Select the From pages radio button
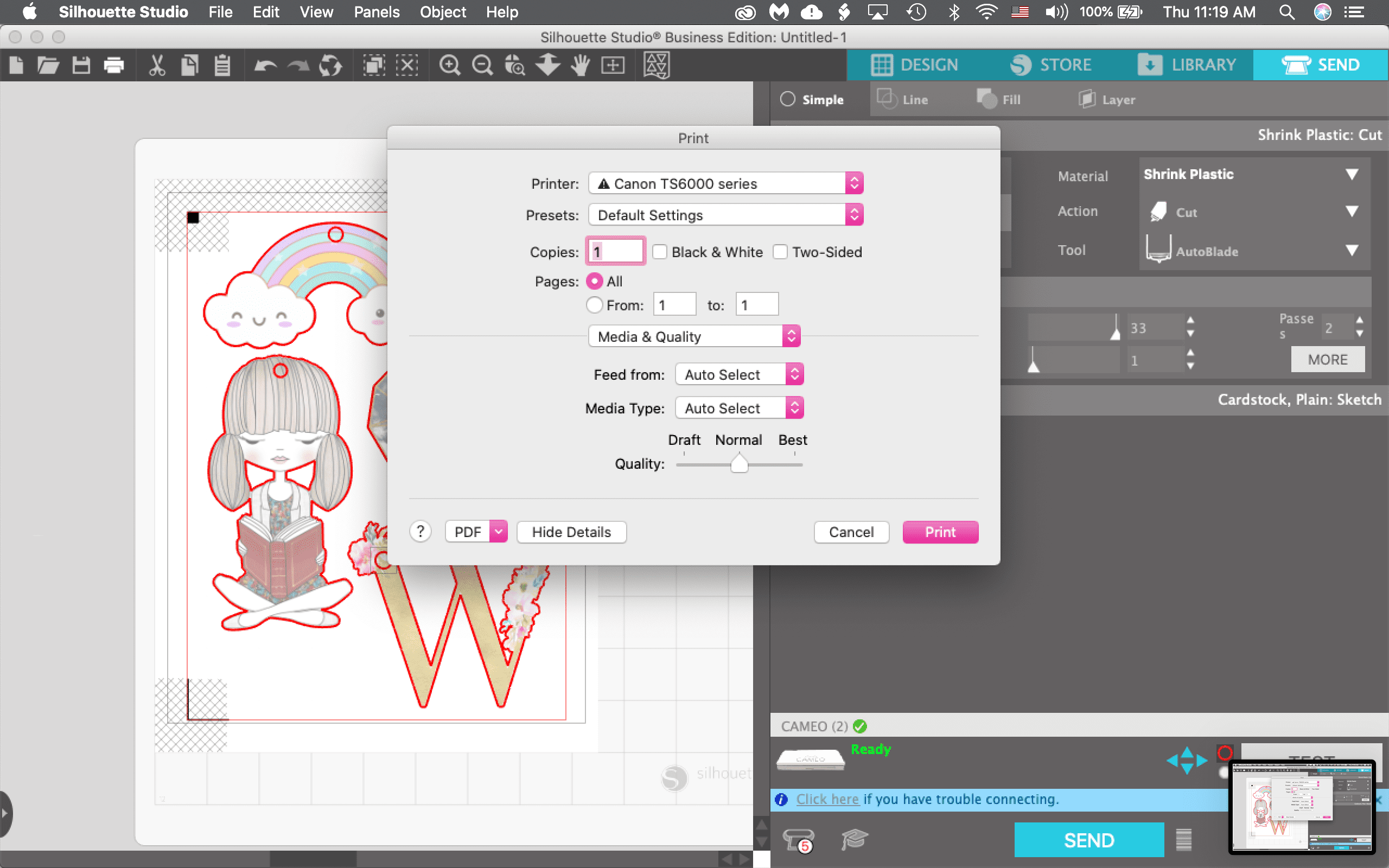This screenshot has height=868, width=1389. click(x=595, y=305)
